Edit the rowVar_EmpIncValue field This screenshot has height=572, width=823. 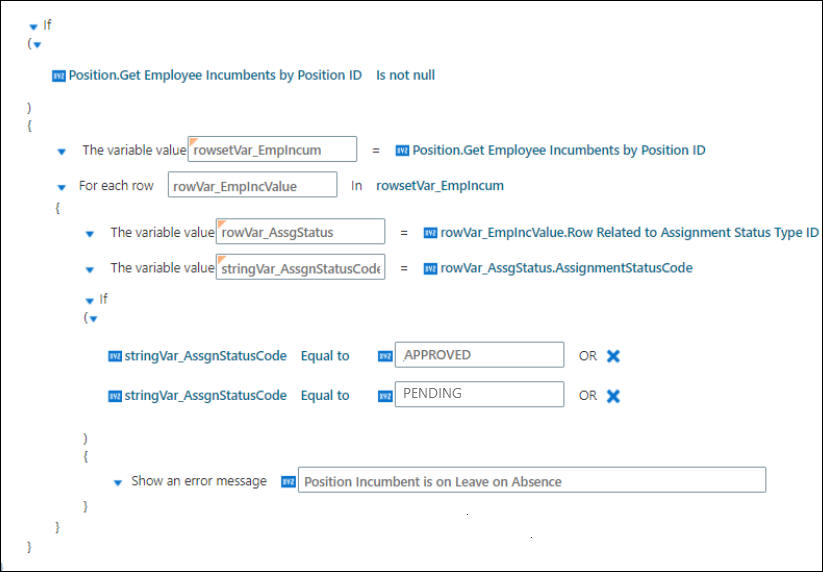coord(252,185)
